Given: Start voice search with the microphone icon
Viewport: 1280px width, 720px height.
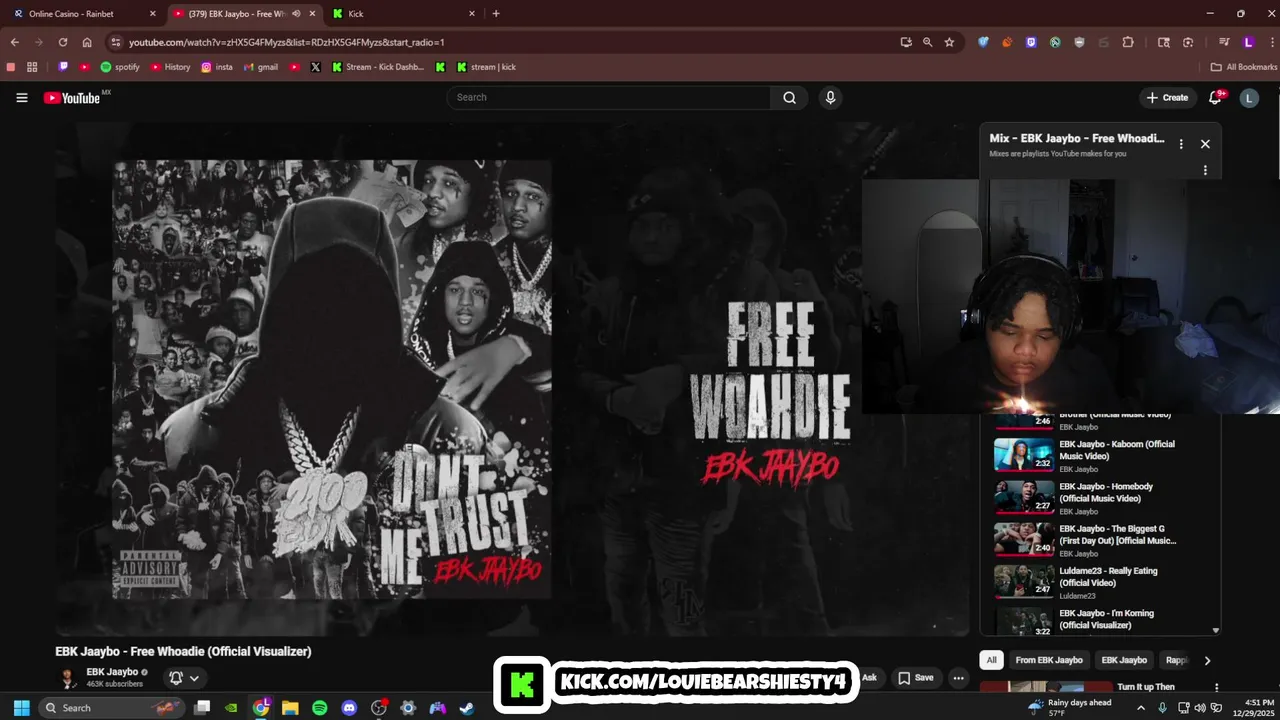Looking at the screenshot, I should pos(830,97).
